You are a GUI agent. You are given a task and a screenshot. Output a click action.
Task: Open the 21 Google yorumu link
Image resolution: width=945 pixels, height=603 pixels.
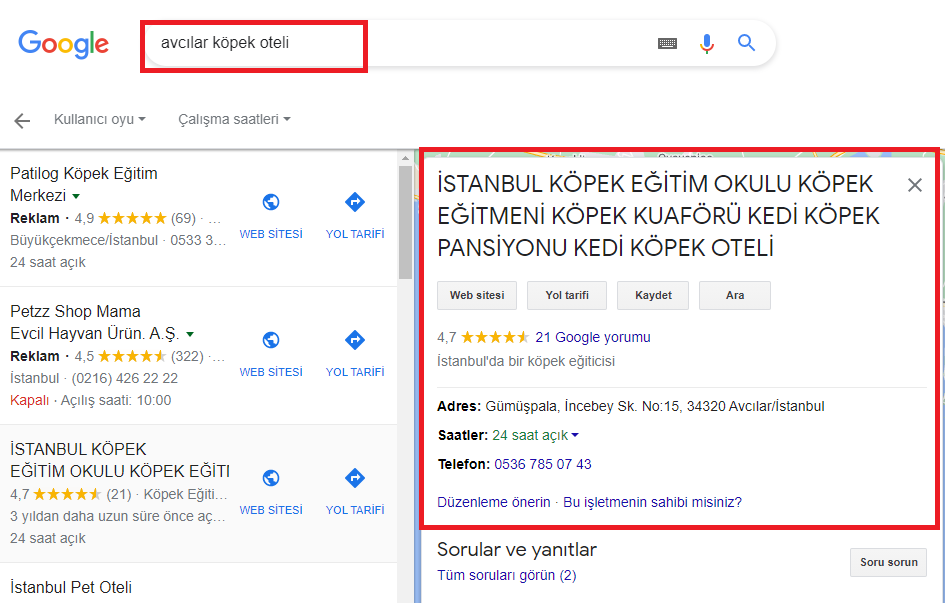coord(593,337)
